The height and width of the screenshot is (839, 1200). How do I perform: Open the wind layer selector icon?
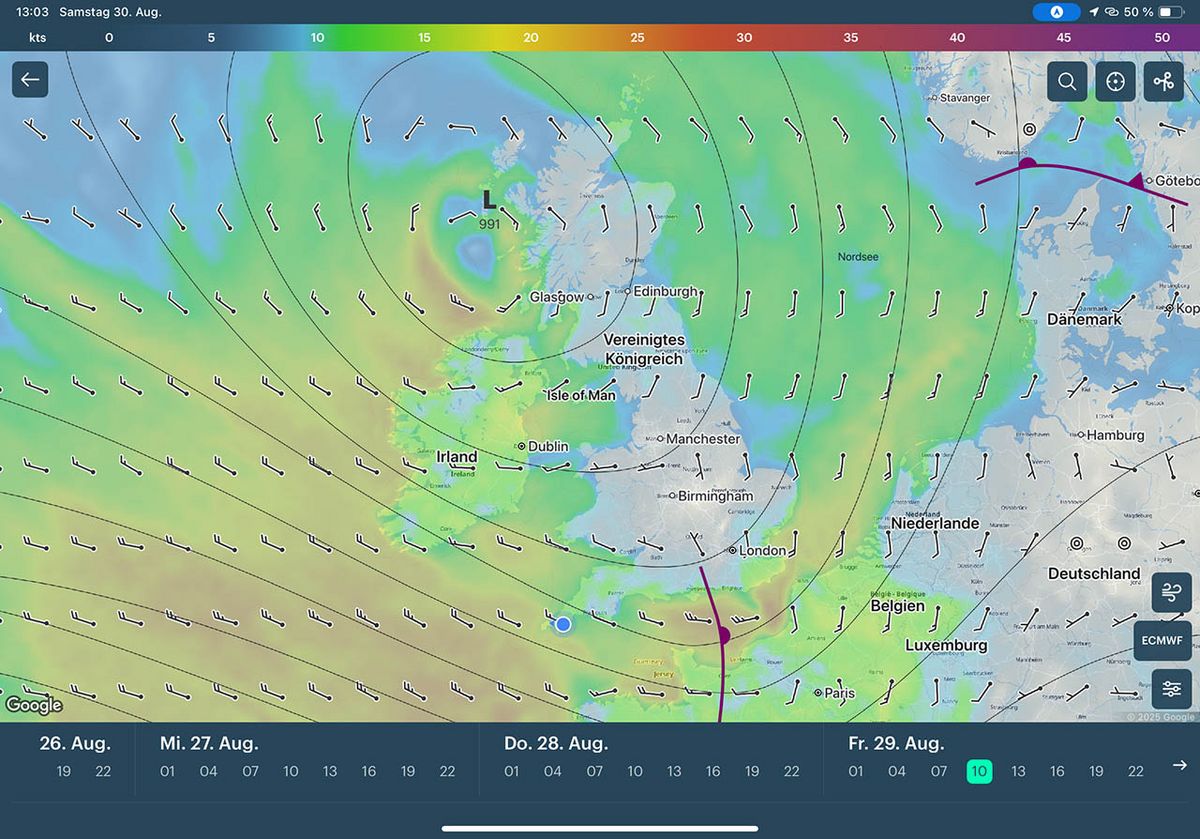1172,592
